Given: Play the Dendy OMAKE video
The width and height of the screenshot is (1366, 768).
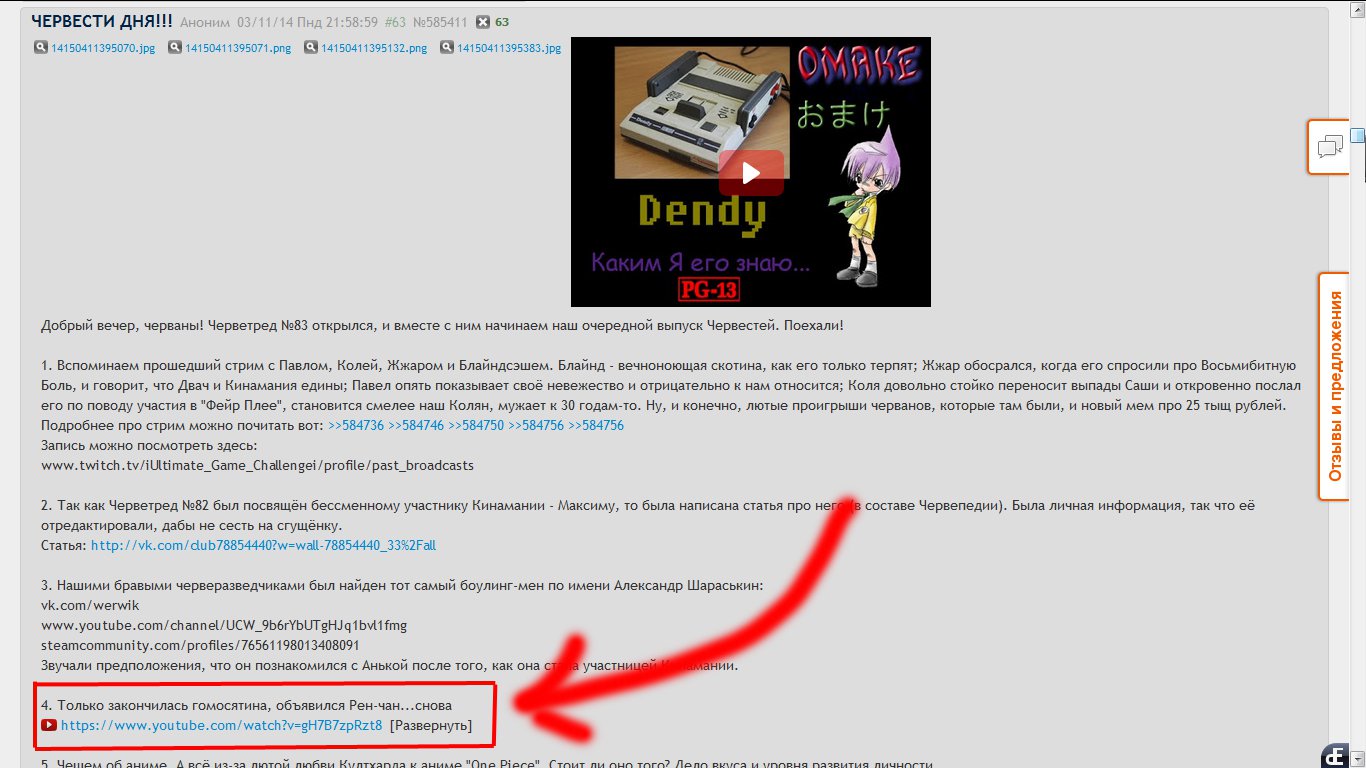Looking at the screenshot, I should click(751, 172).
